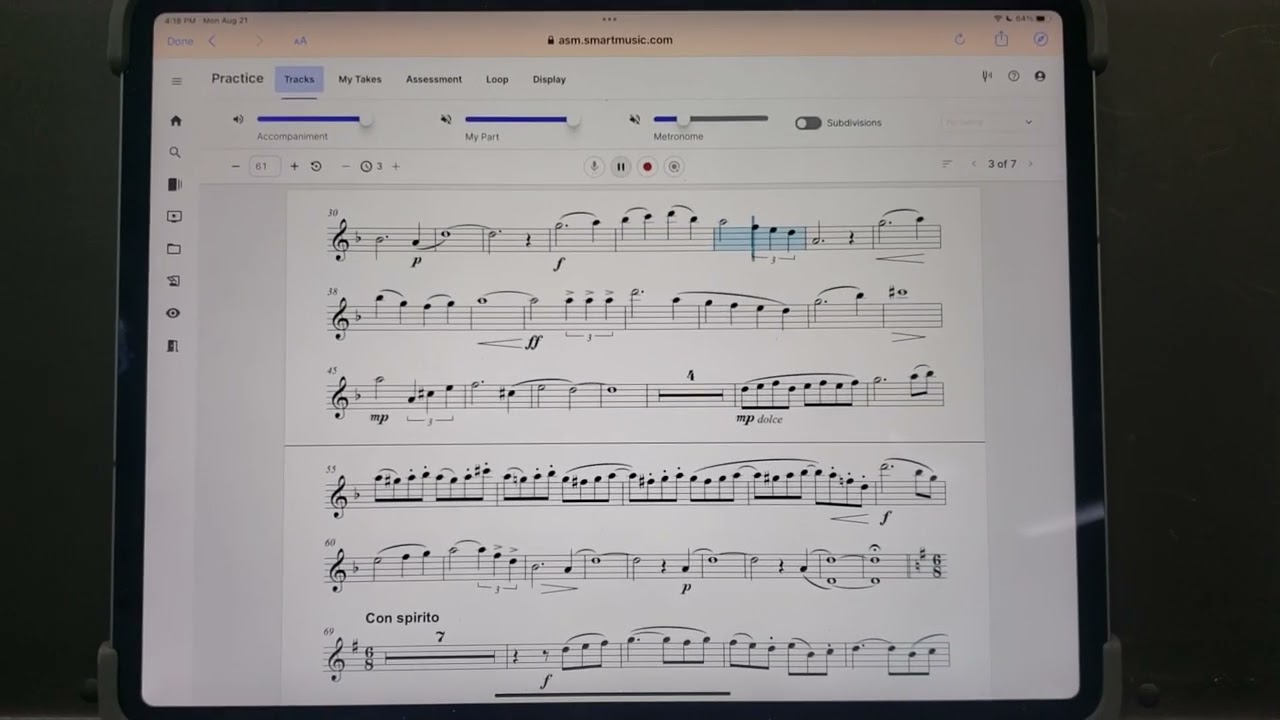The image size is (1280, 720).
Task: Click the page indicator 3 of 7
Action: pos(1002,164)
